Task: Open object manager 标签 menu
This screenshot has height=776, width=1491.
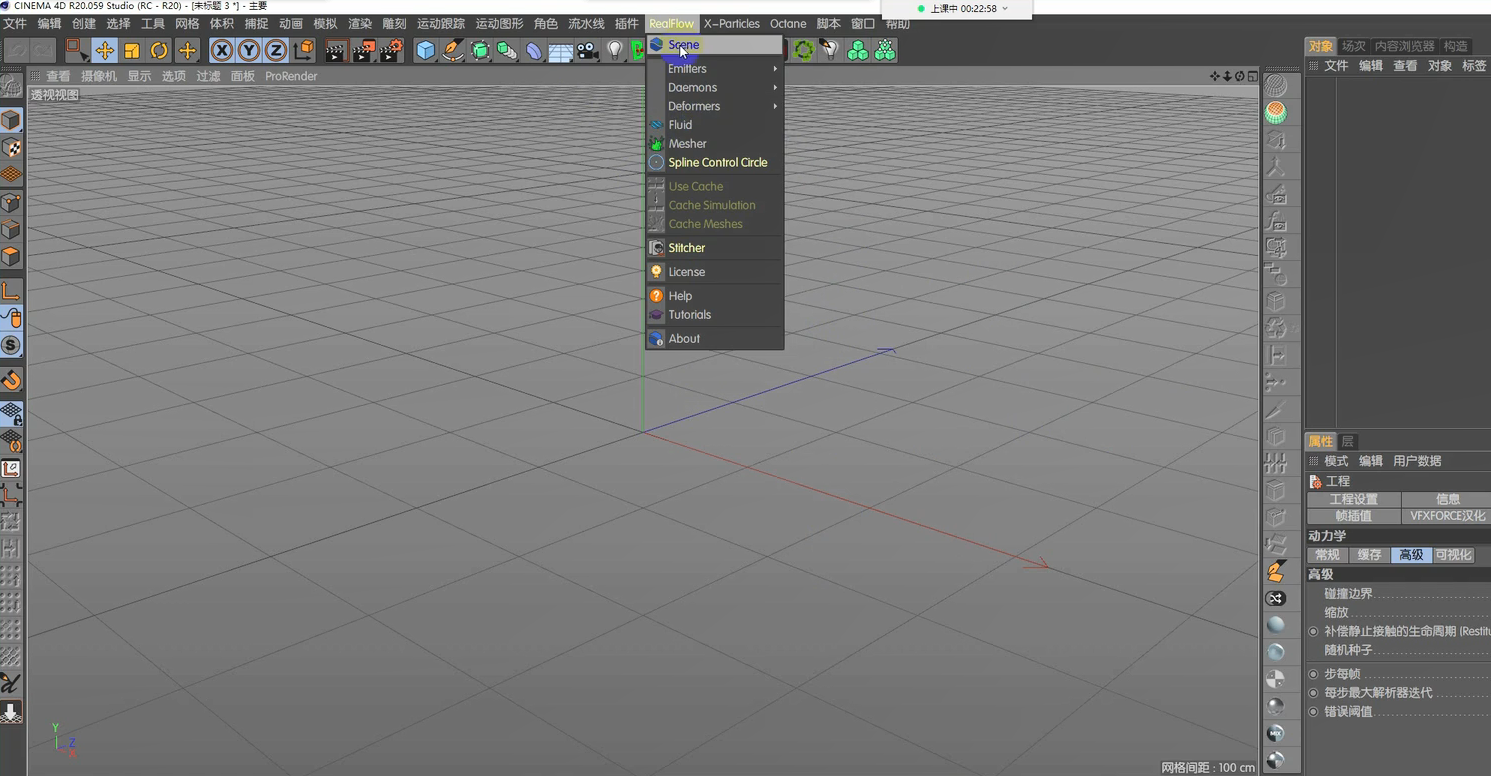Action: coord(1474,66)
